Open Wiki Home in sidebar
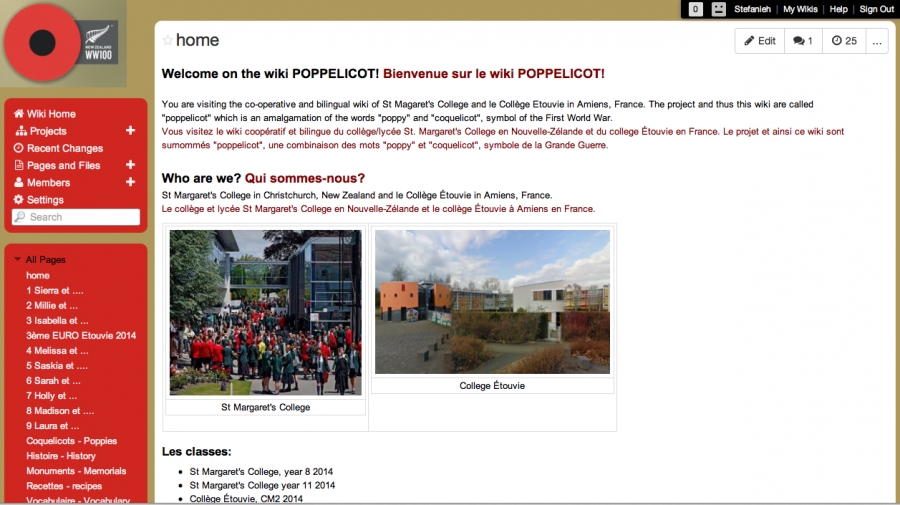The width and height of the screenshot is (900, 505). coord(51,114)
